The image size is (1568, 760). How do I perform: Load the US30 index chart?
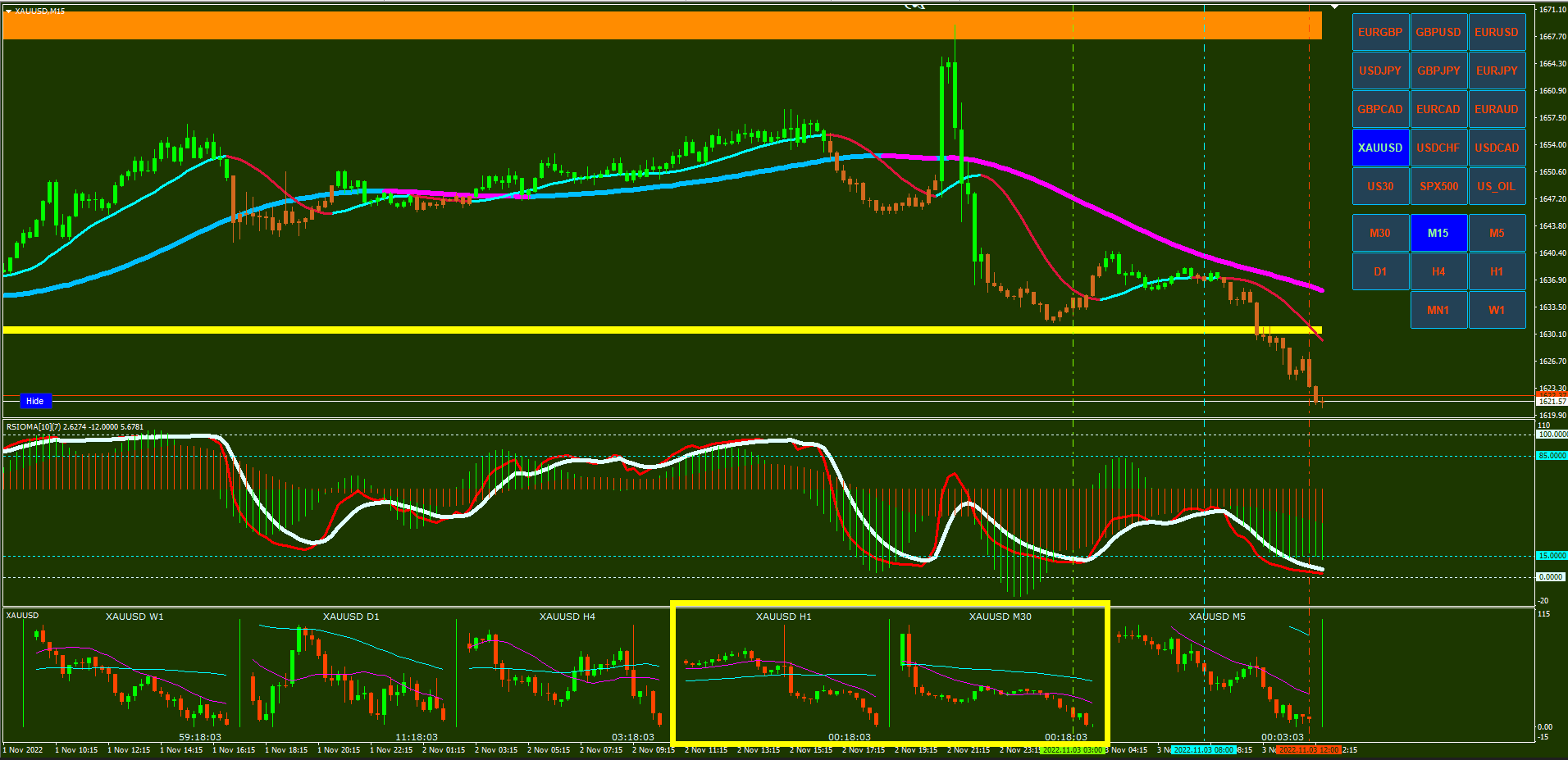click(x=1380, y=186)
